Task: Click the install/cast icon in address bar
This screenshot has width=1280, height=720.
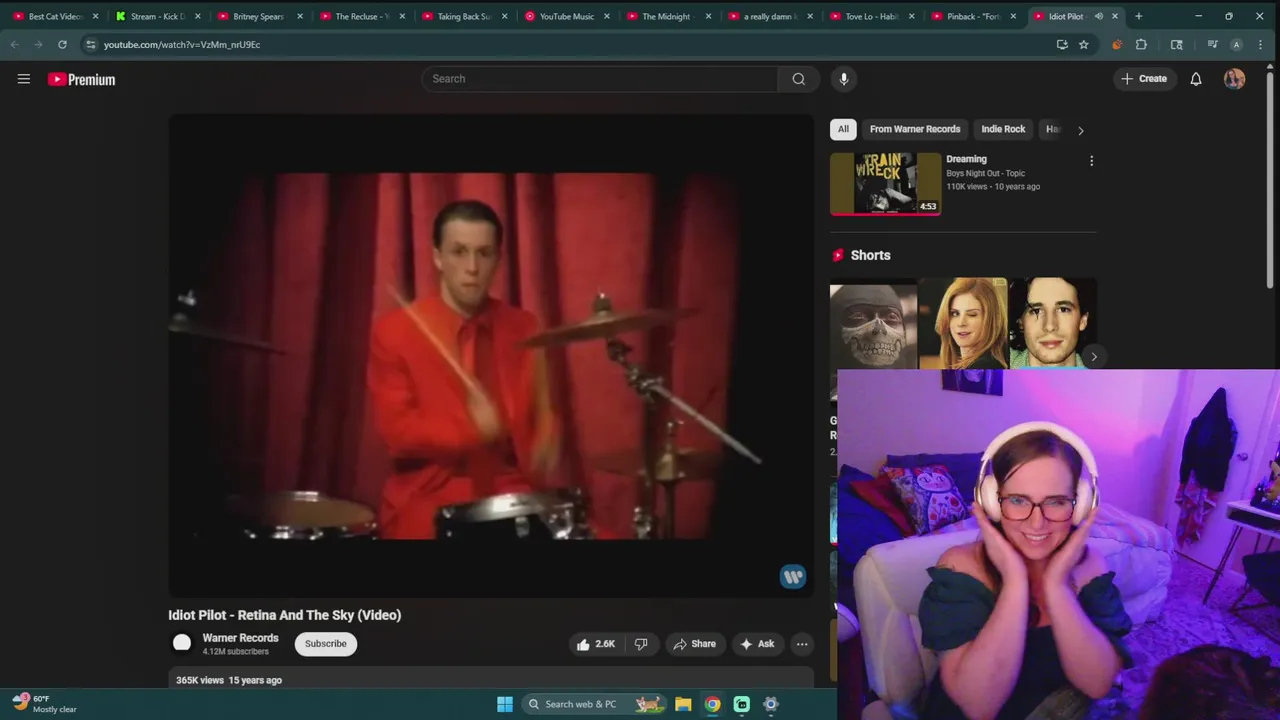Action: 1062,44
